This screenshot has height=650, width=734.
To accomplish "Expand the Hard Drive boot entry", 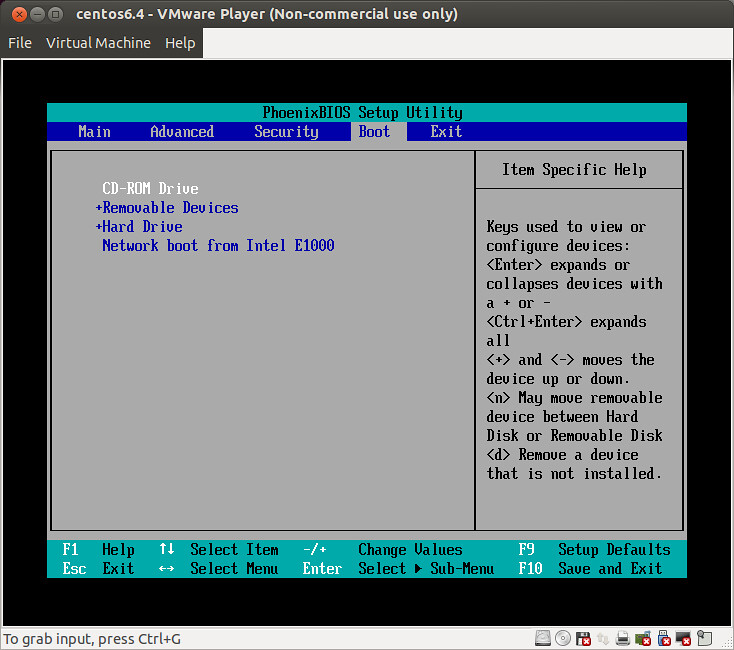I will pos(139,226).
